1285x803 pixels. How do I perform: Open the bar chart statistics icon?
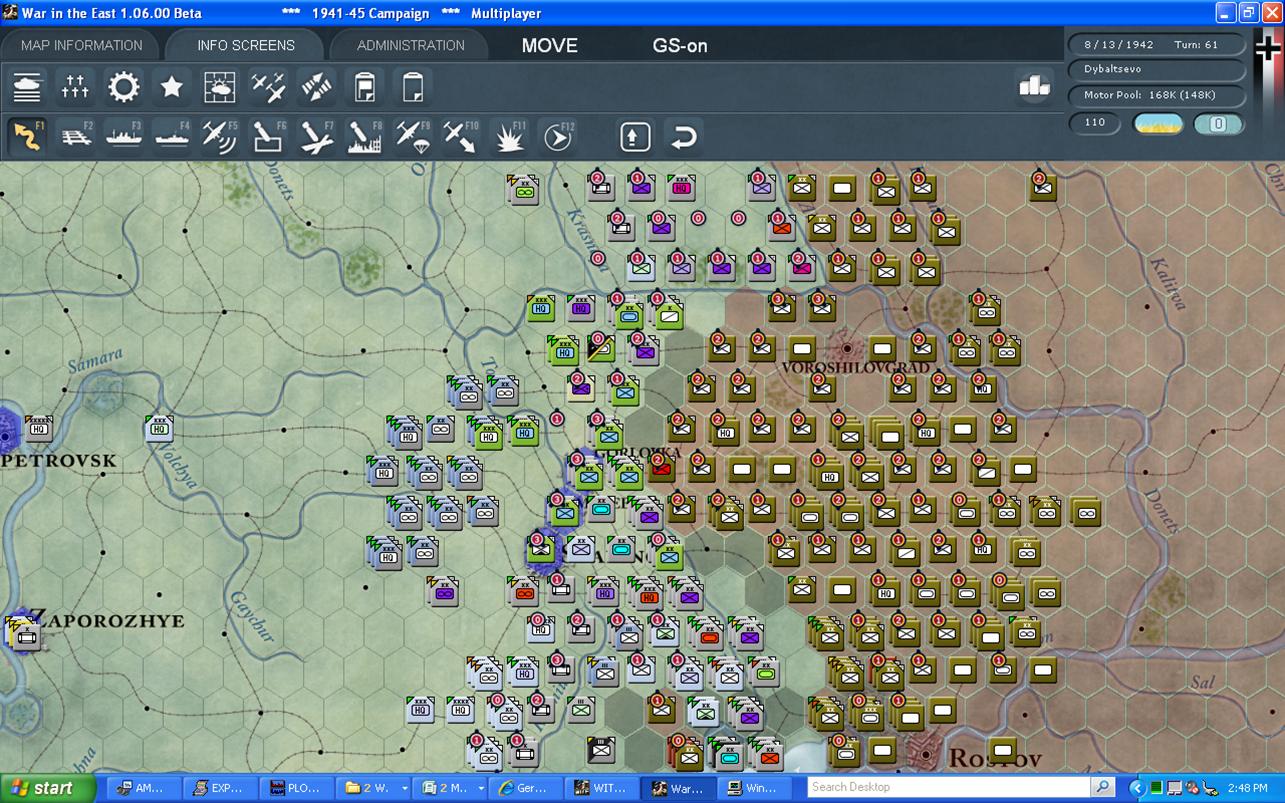pos(1034,87)
